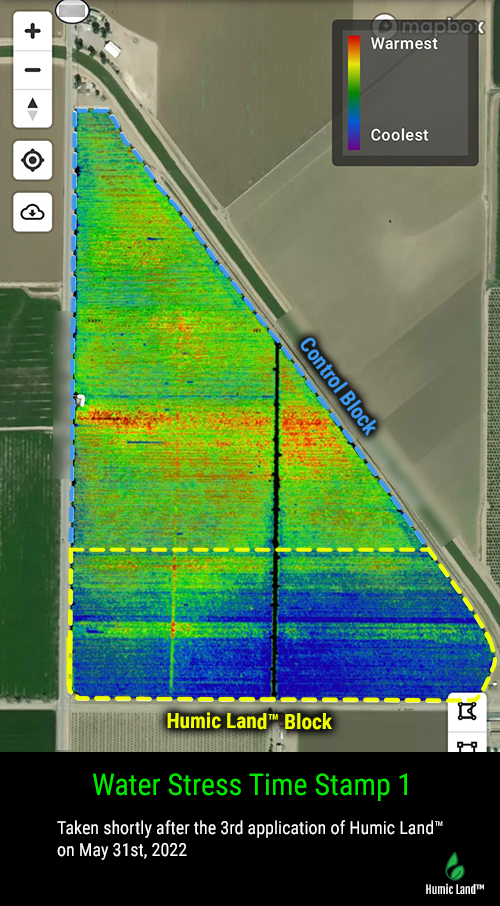Image resolution: width=500 pixels, height=906 pixels.
Task: Click the temperature gradient legend bar
Action: coord(354,92)
